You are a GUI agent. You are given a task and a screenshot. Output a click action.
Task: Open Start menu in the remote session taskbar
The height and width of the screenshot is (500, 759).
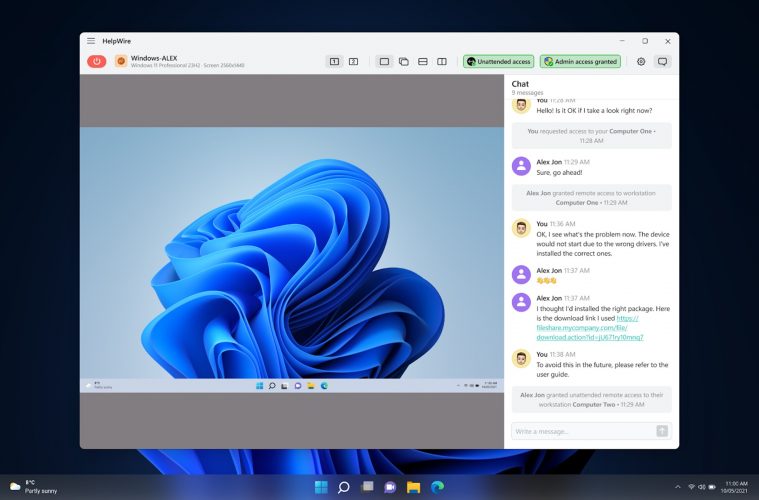point(259,386)
